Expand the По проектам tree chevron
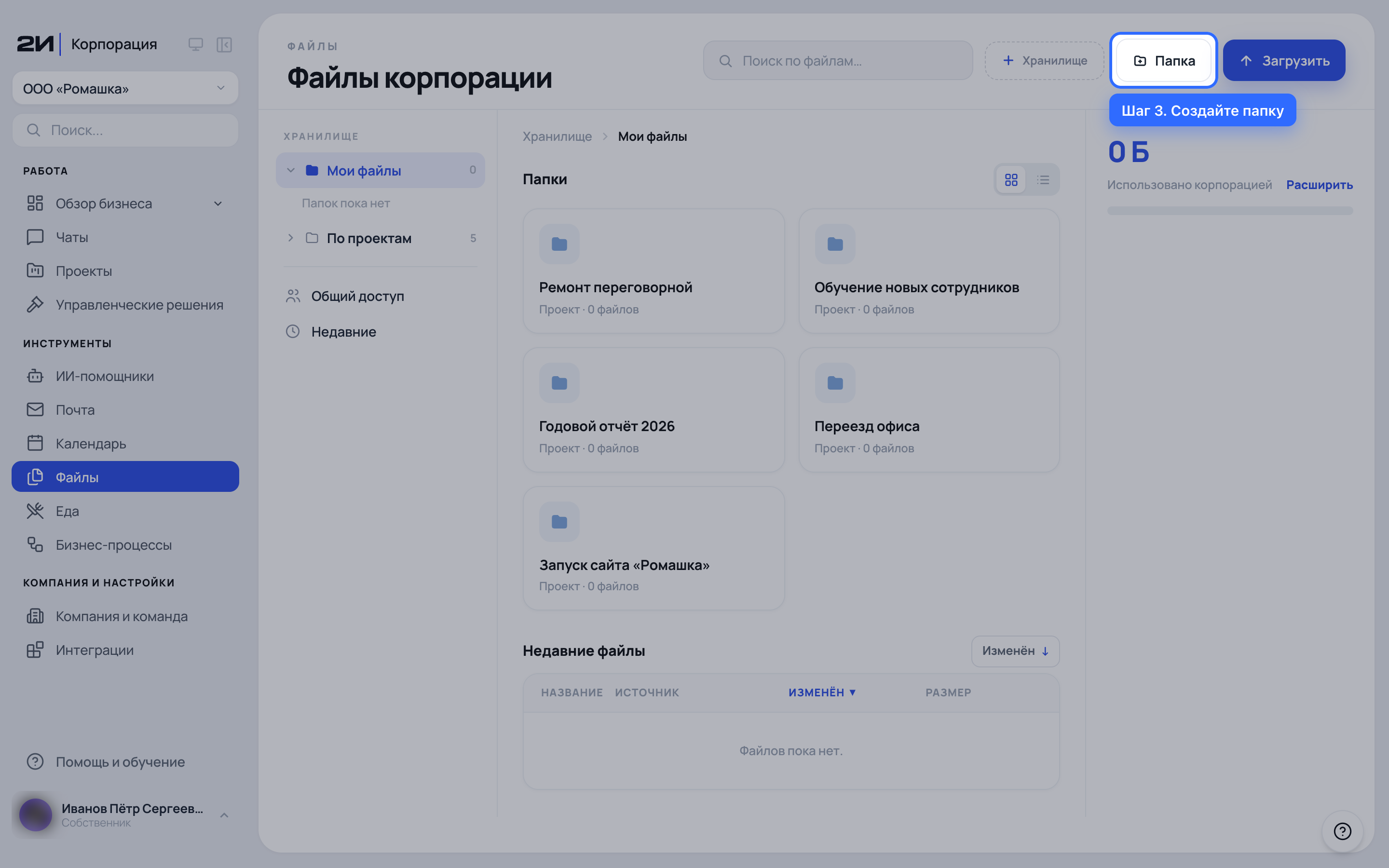This screenshot has height=868, width=1389. (290, 238)
